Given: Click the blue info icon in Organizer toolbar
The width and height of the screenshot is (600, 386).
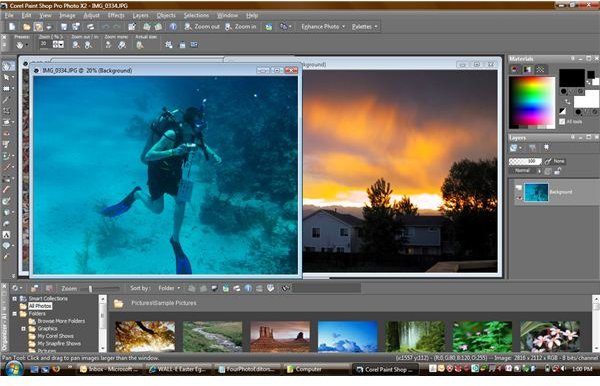Looking at the screenshot, I should pyautogui.click(x=248, y=288).
